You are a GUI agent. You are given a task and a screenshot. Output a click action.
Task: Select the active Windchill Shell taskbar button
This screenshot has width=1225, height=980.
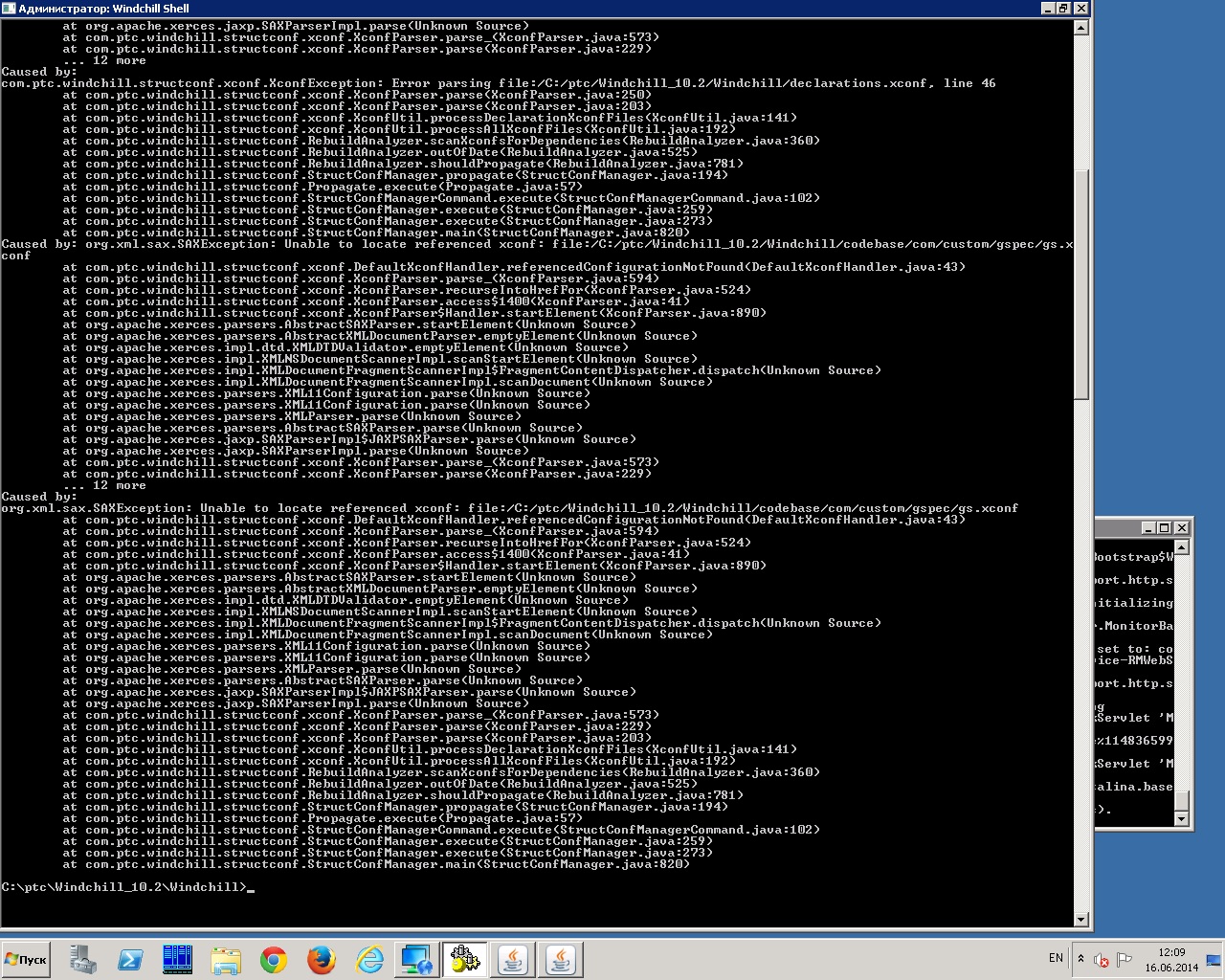pos(465,959)
